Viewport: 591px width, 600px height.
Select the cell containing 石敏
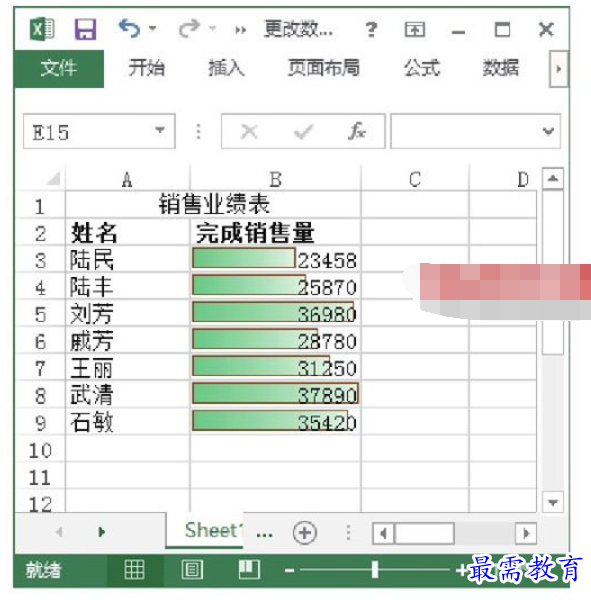pyautogui.click(x=127, y=422)
